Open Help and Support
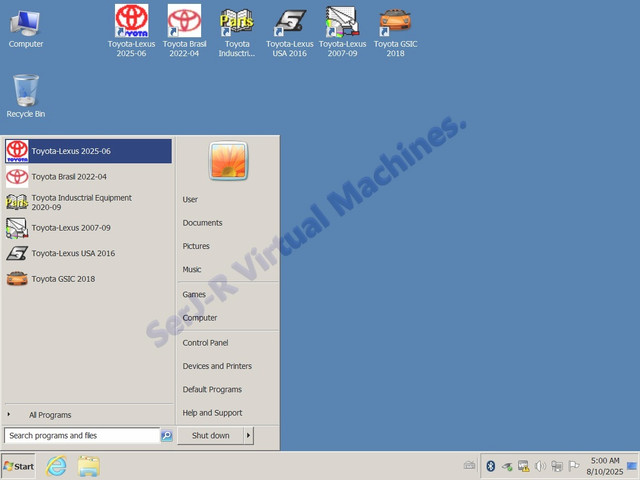This screenshot has width=640, height=480. point(212,413)
